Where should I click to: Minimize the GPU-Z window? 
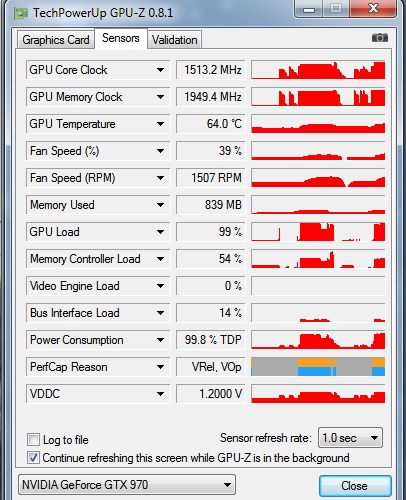click(x=309, y=8)
